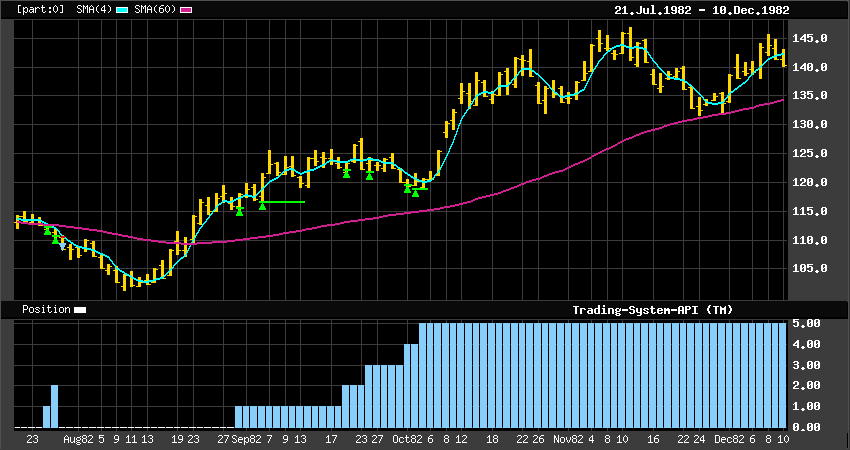Click the Position panel label
Screen dimensions: 850x450
(x=46, y=310)
